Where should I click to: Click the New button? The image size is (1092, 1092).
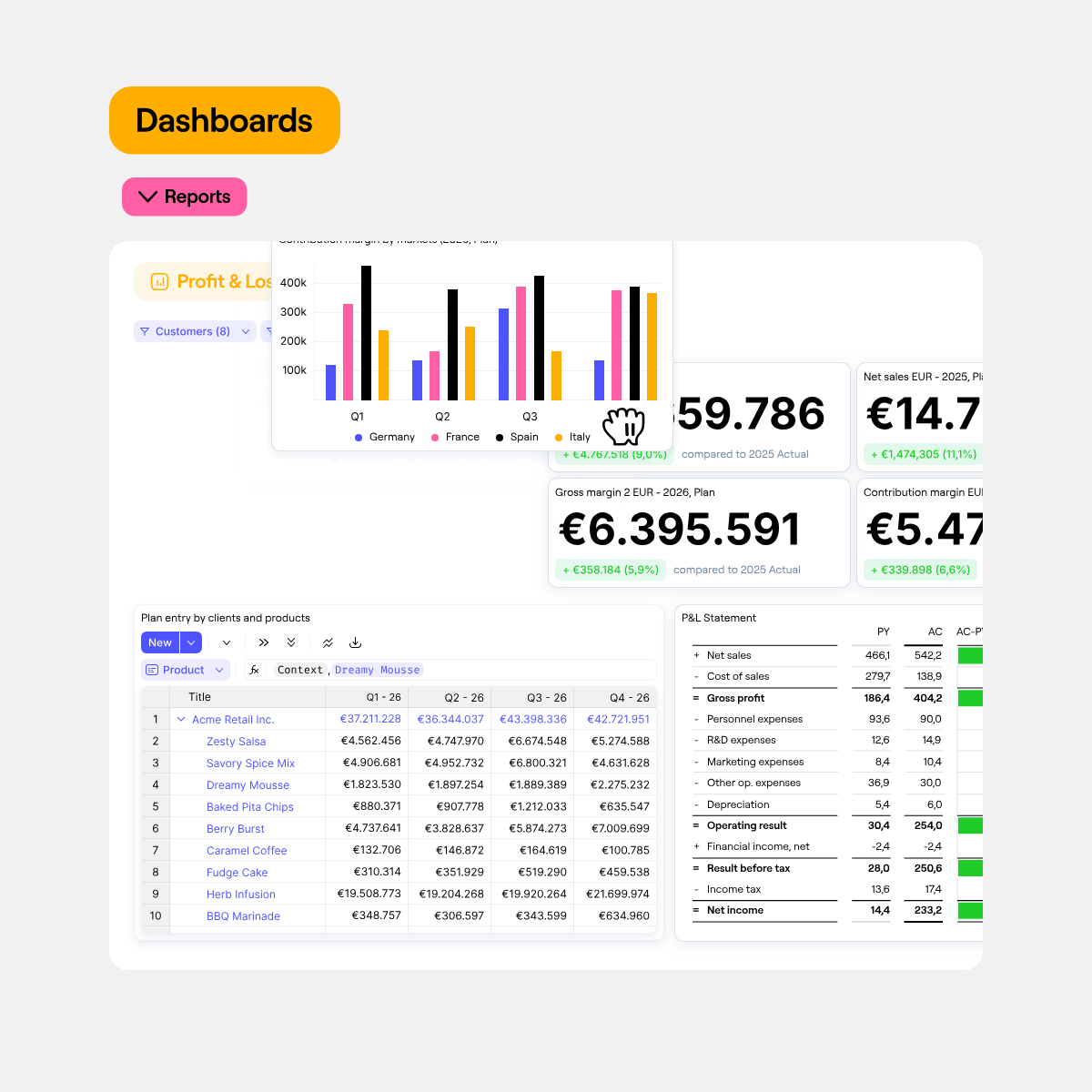tap(160, 642)
